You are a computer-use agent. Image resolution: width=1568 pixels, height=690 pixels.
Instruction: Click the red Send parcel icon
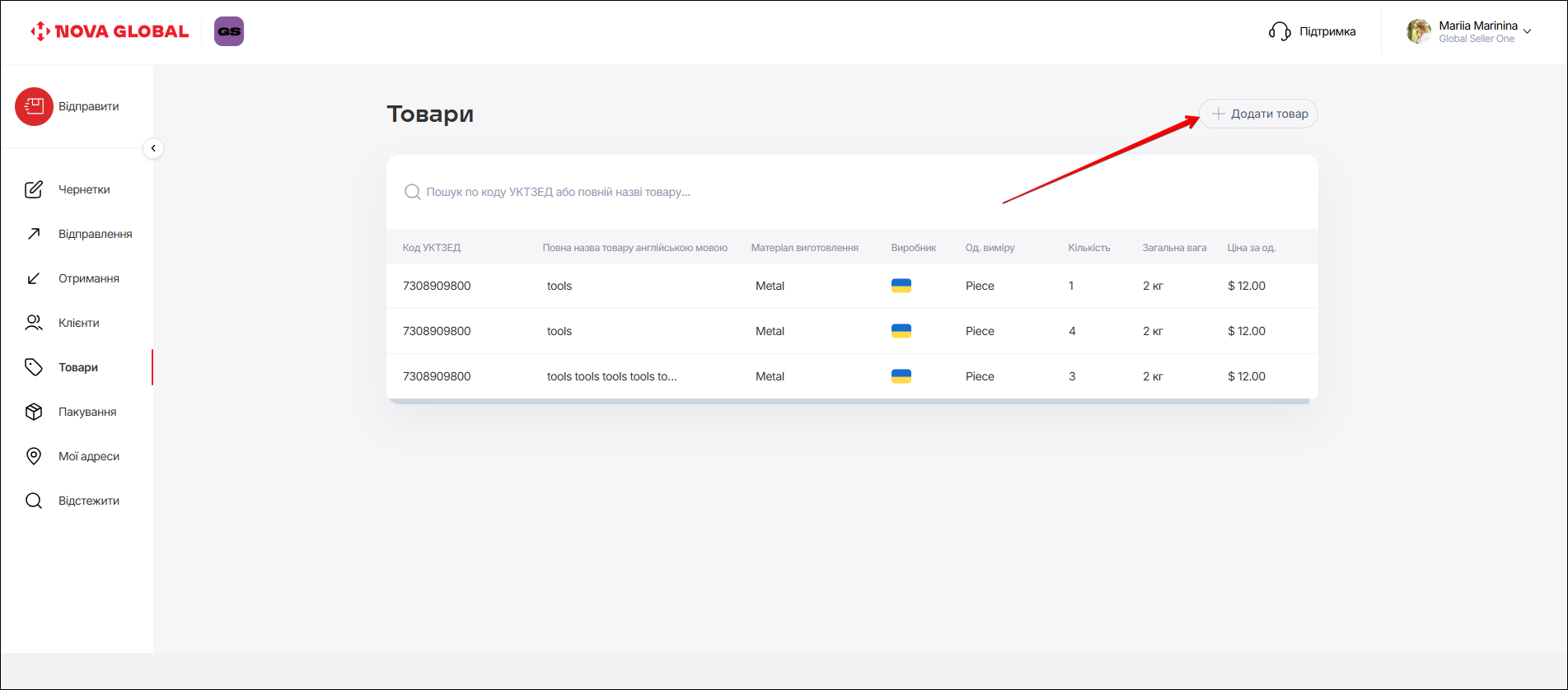pyautogui.click(x=34, y=107)
